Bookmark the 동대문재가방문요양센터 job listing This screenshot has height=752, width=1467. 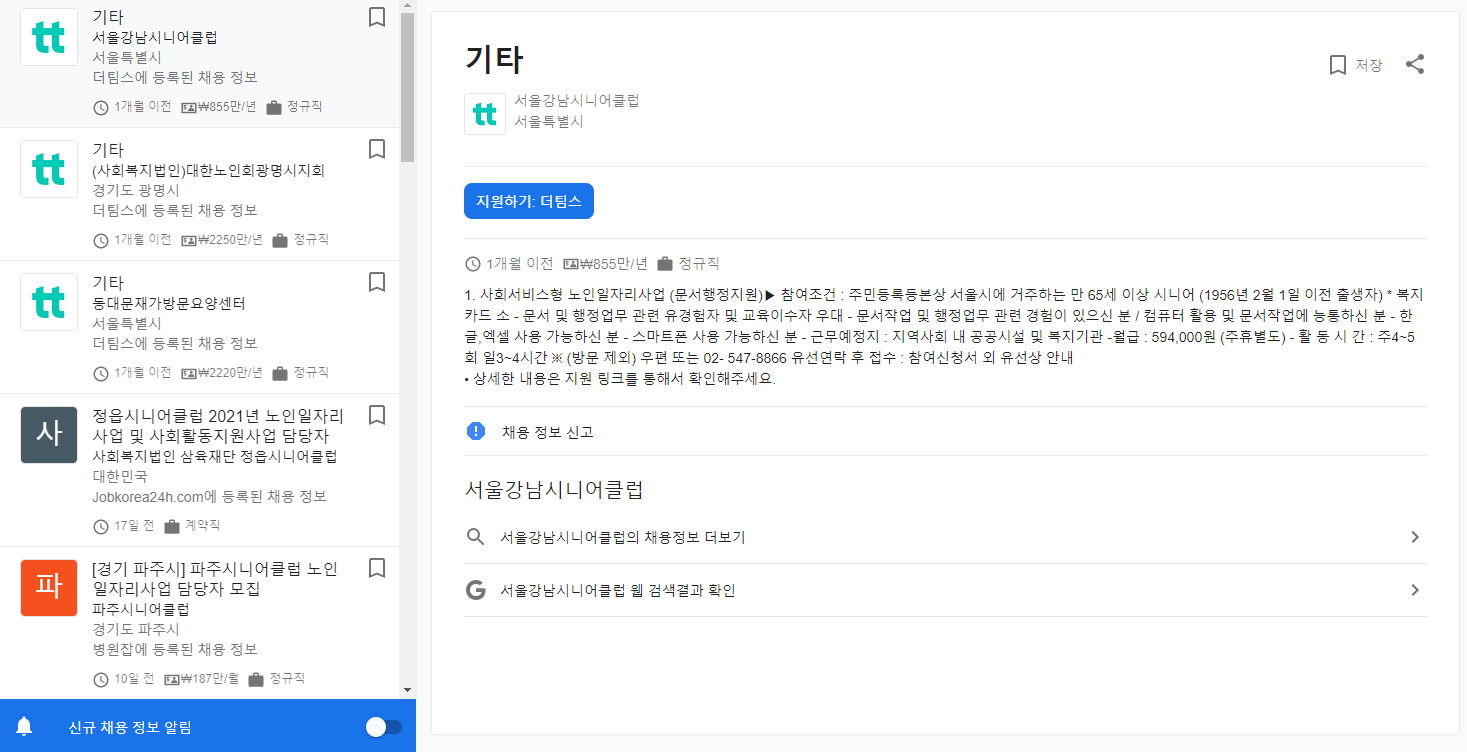(x=377, y=282)
